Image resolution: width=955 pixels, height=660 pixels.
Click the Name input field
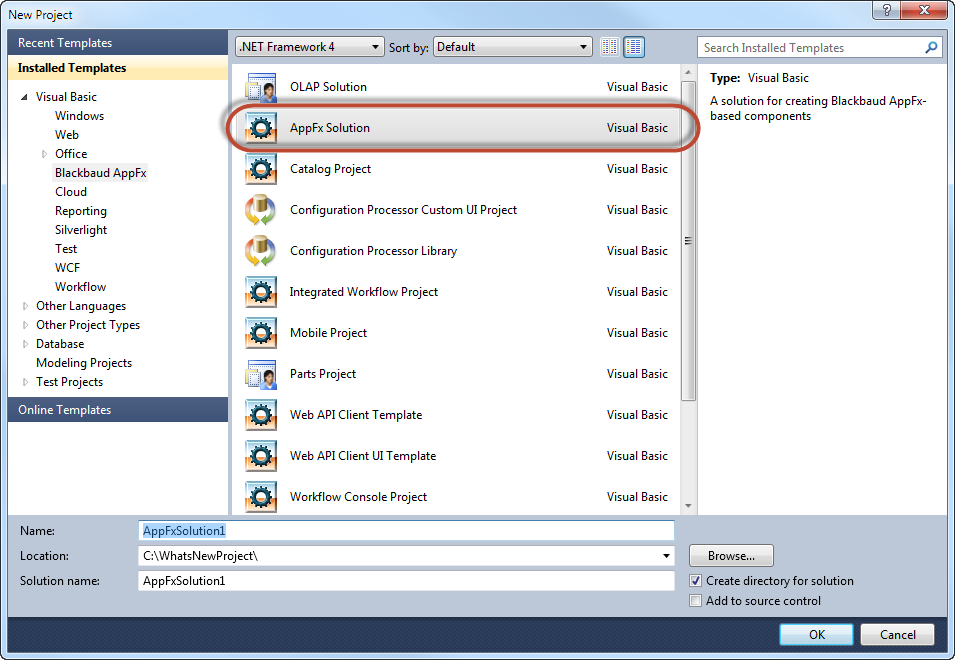[x=406, y=530]
